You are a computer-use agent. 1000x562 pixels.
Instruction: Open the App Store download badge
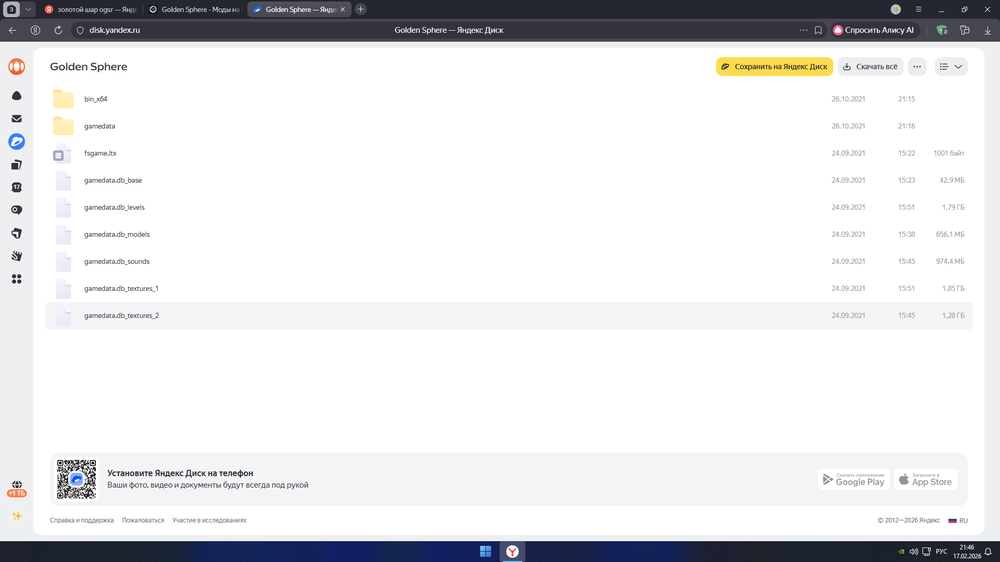coord(925,480)
